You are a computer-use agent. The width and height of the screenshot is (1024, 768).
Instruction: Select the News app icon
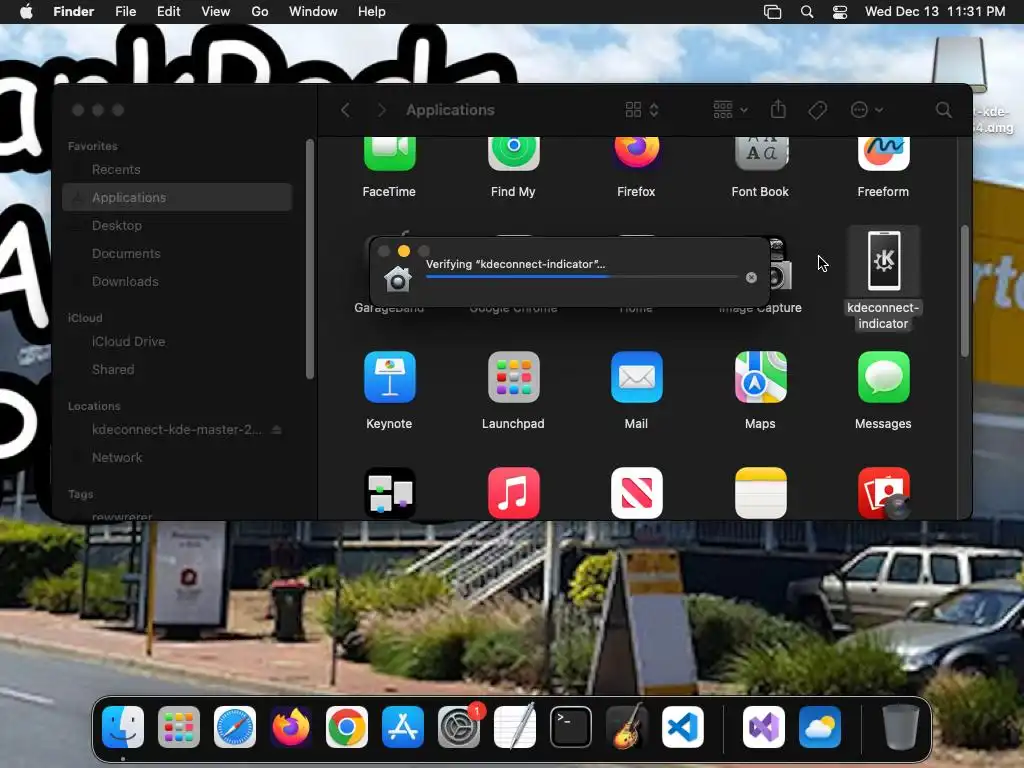point(637,493)
